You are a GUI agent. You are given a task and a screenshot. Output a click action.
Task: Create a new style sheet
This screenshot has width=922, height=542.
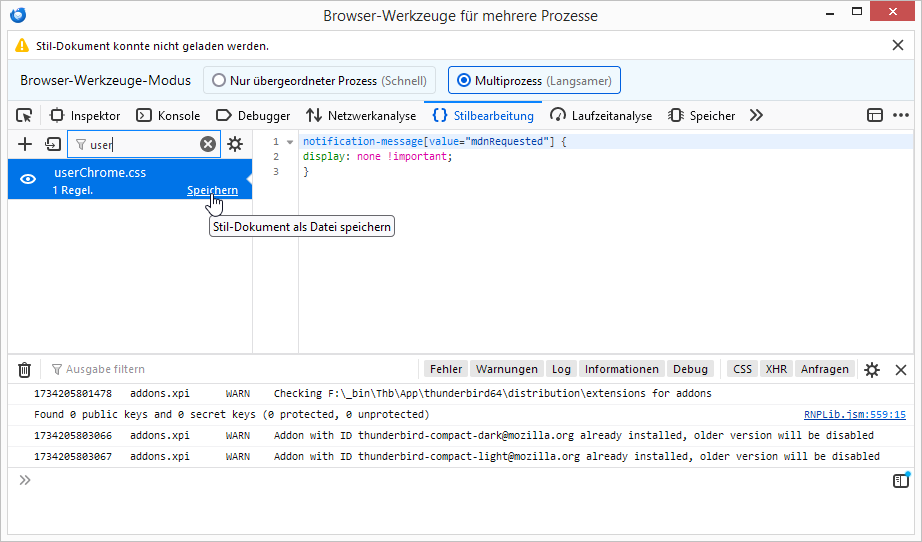click(x=26, y=144)
